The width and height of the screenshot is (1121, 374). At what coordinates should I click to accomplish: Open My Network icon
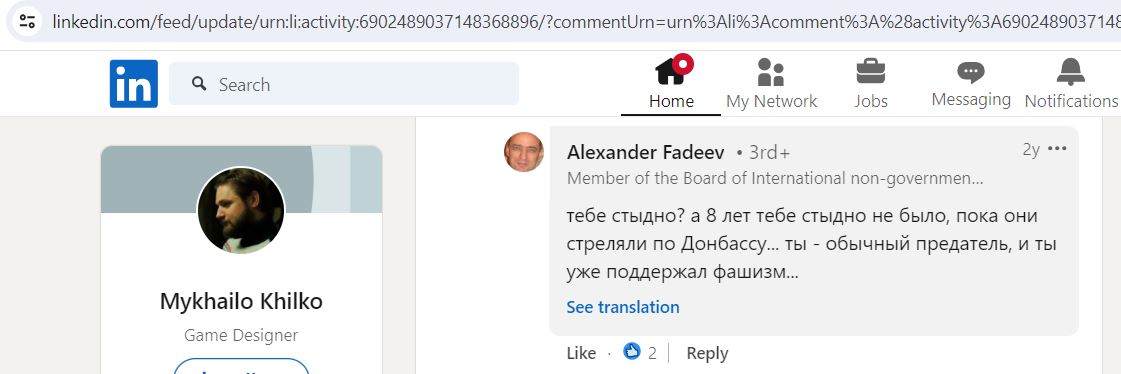click(x=771, y=72)
